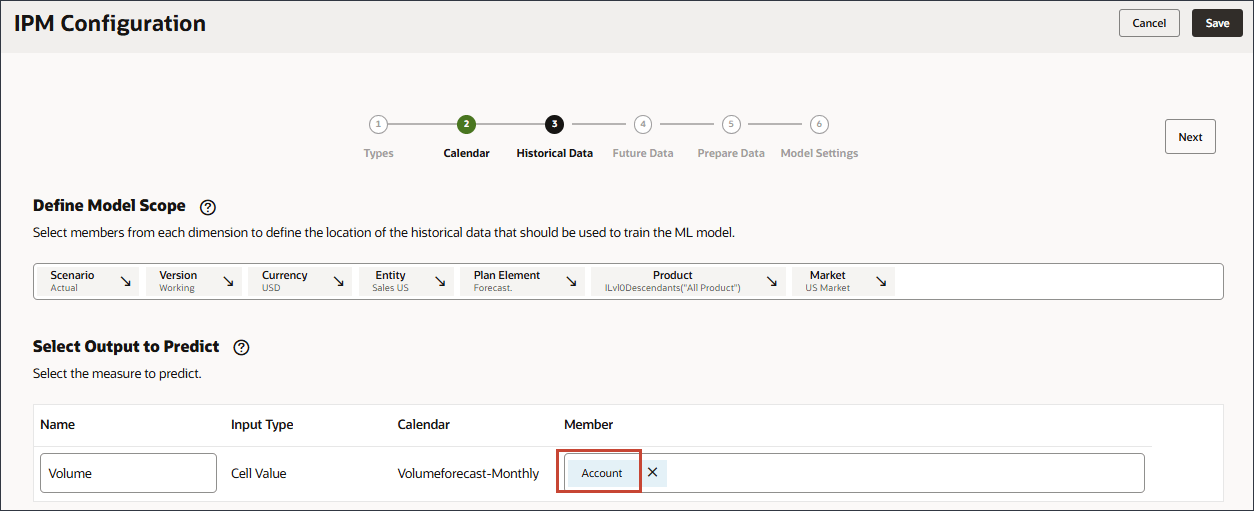Go to step 1 Types
Image resolution: width=1254 pixels, height=511 pixels.
point(378,125)
